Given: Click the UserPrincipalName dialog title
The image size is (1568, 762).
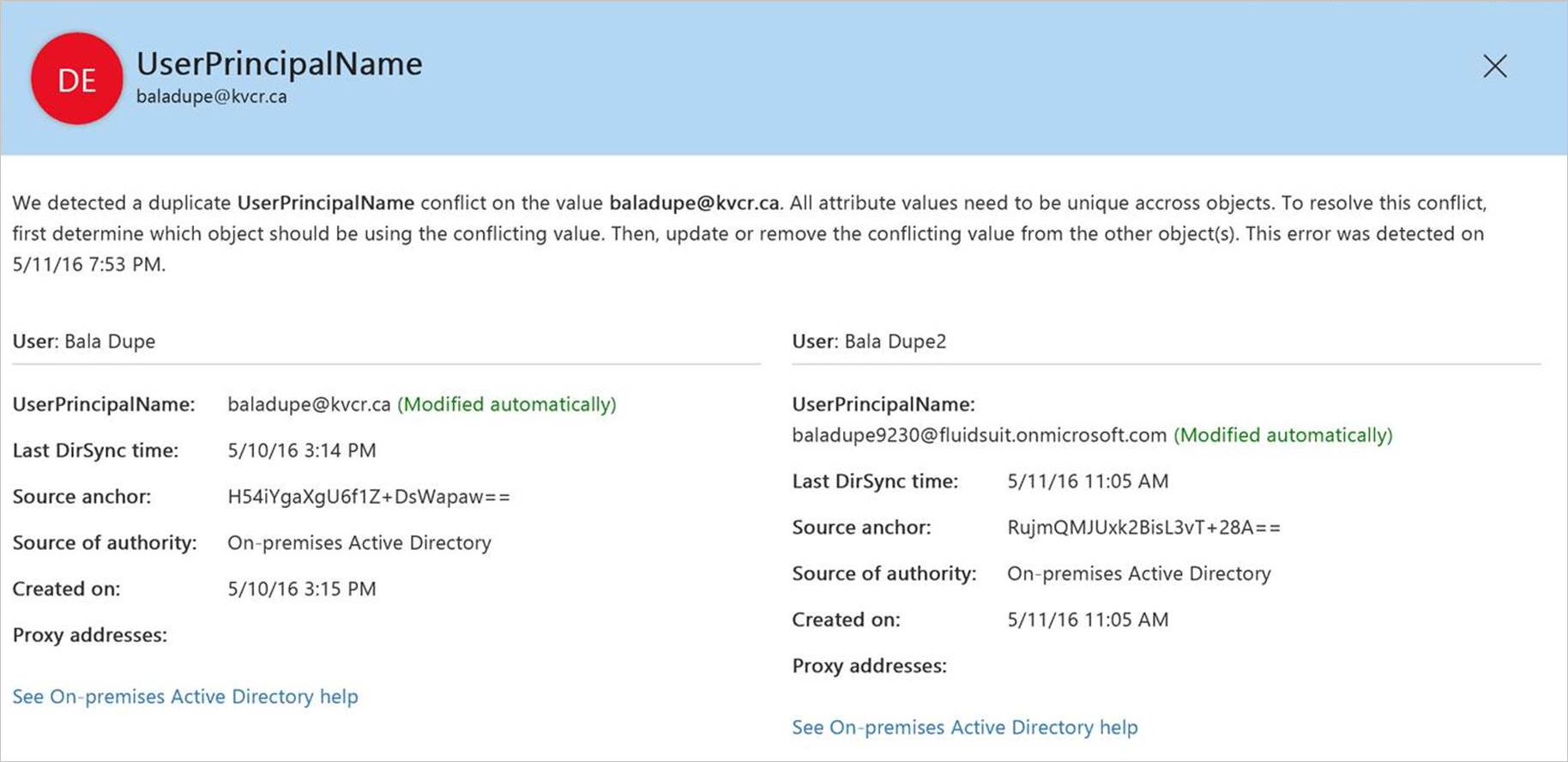Looking at the screenshot, I should pos(280,63).
